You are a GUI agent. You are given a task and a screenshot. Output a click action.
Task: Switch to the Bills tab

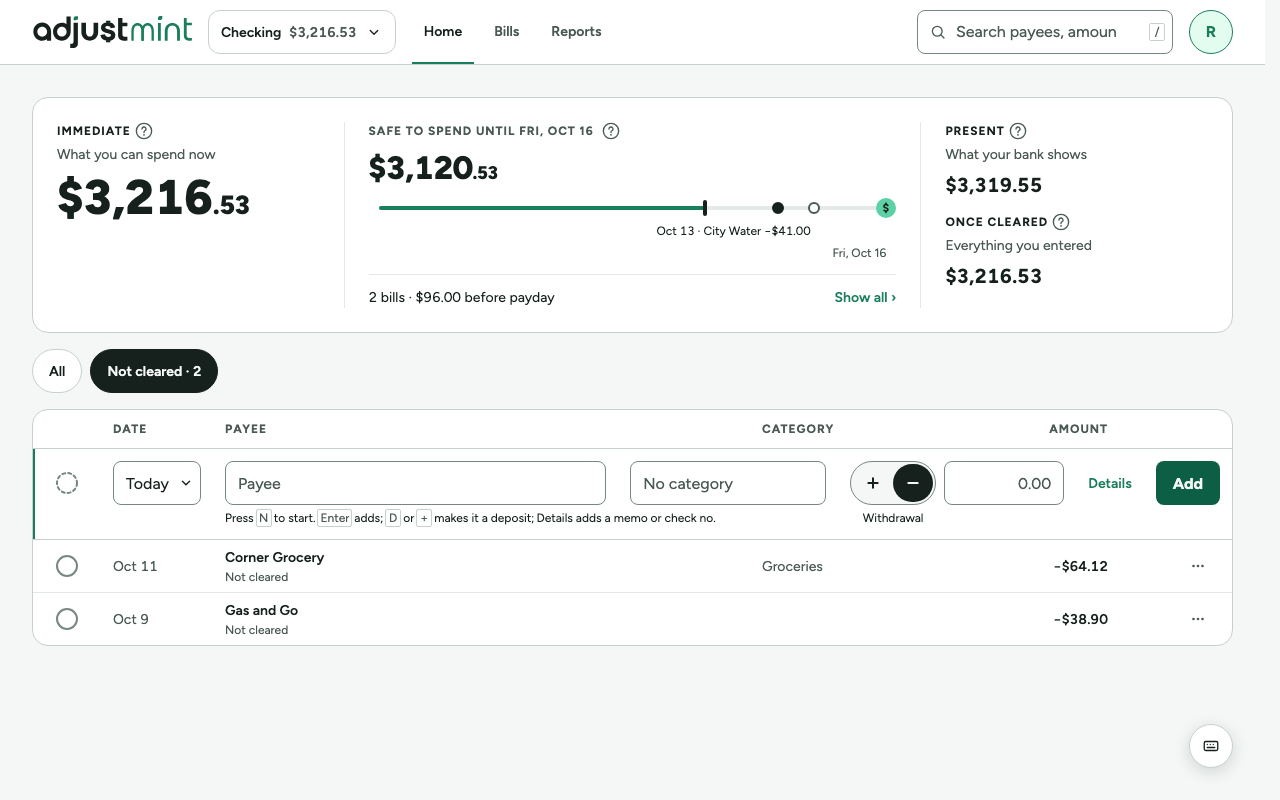(x=507, y=32)
